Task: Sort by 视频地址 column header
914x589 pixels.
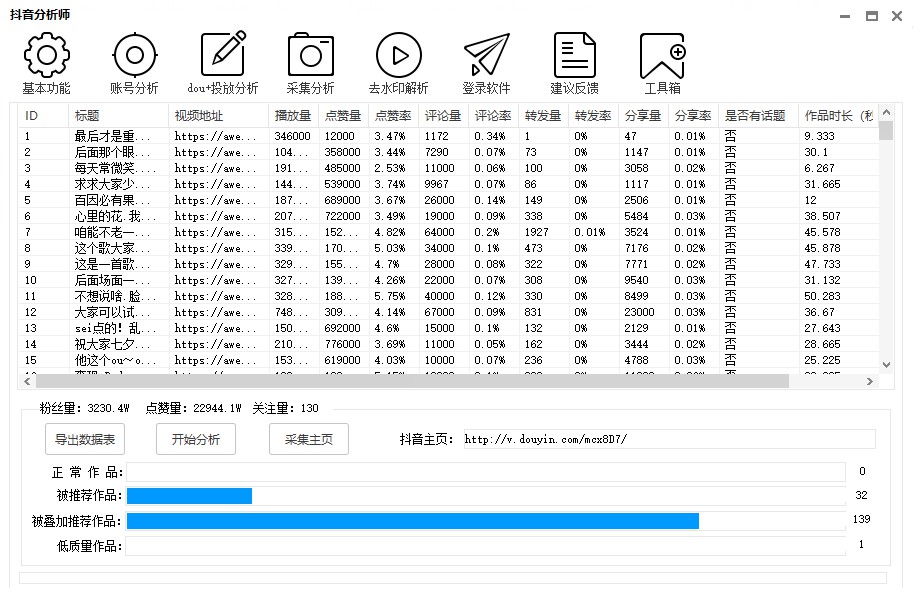Action: [219, 115]
